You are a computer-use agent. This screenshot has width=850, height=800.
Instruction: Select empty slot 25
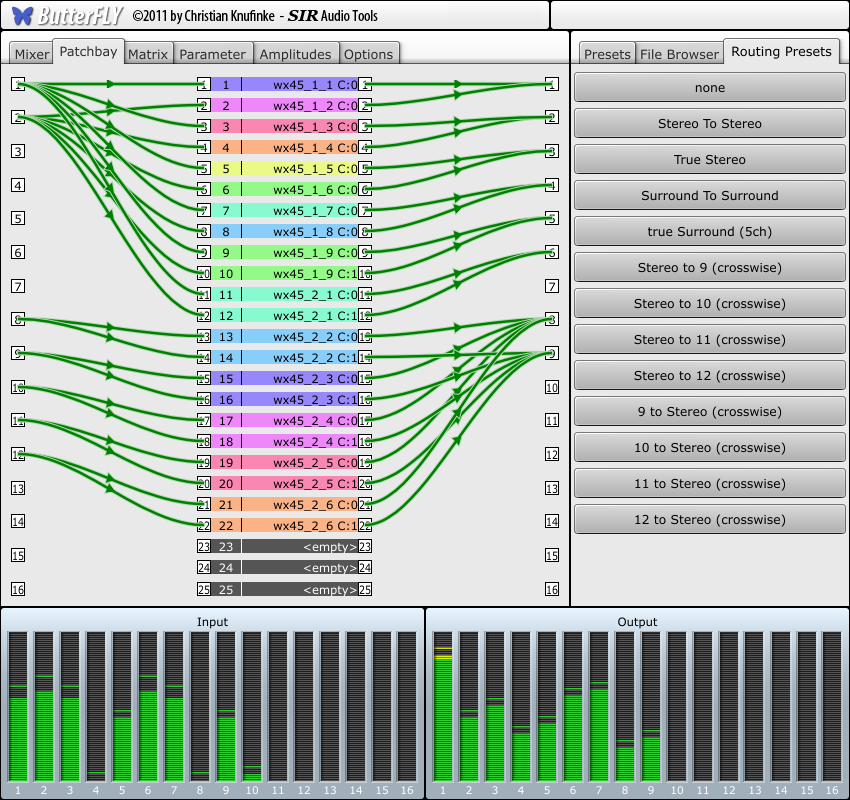pos(285,589)
